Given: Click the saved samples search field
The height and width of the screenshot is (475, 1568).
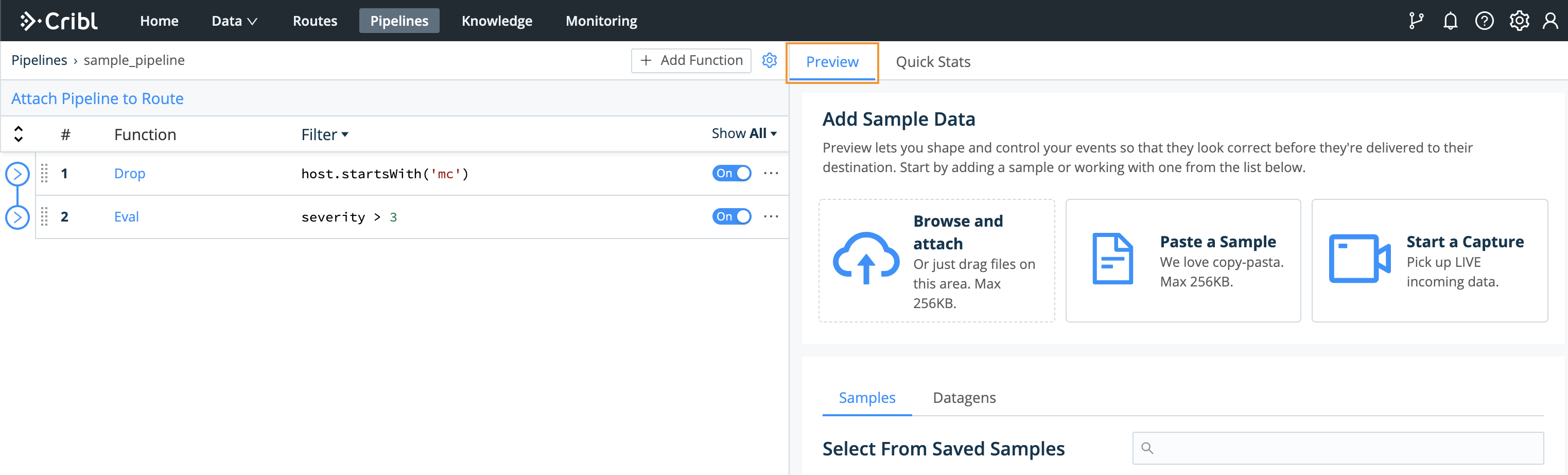Looking at the screenshot, I should point(1338,448).
